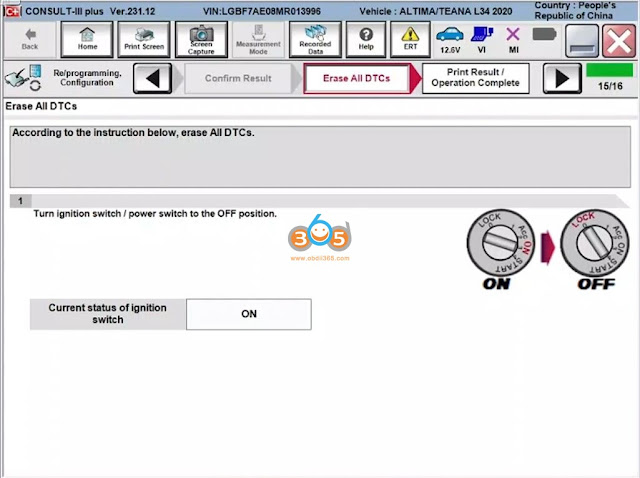Open Measurement Mode
The image size is (640, 478).
pyautogui.click(x=258, y=40)
